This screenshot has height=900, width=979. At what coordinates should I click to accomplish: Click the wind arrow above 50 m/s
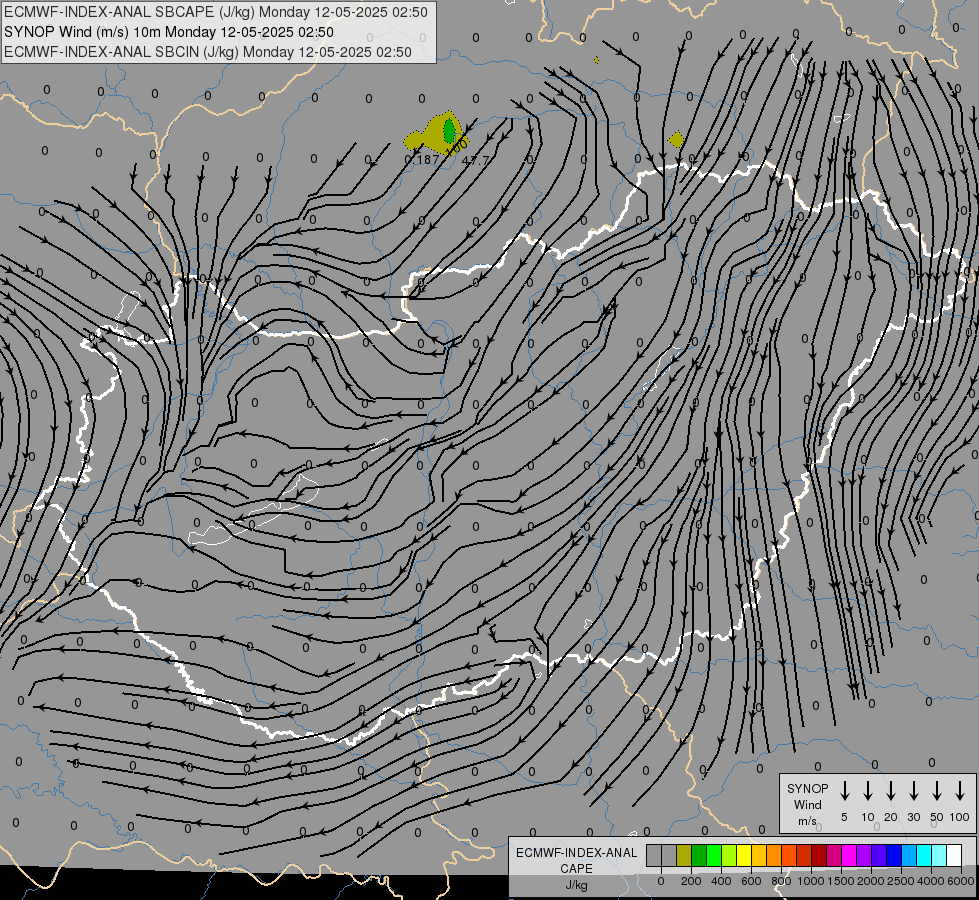pos(937,791)
